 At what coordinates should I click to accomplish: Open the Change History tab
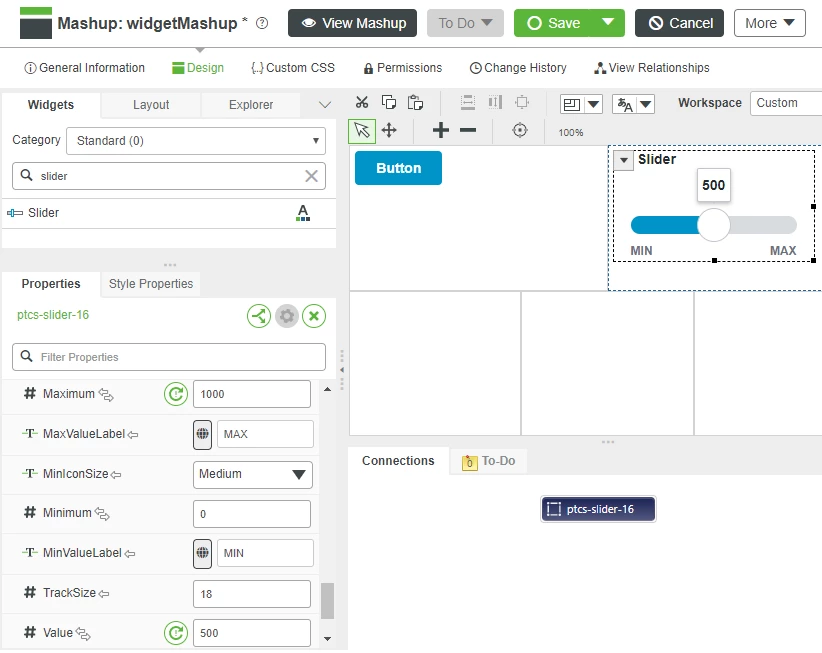[x=518, y=68]
